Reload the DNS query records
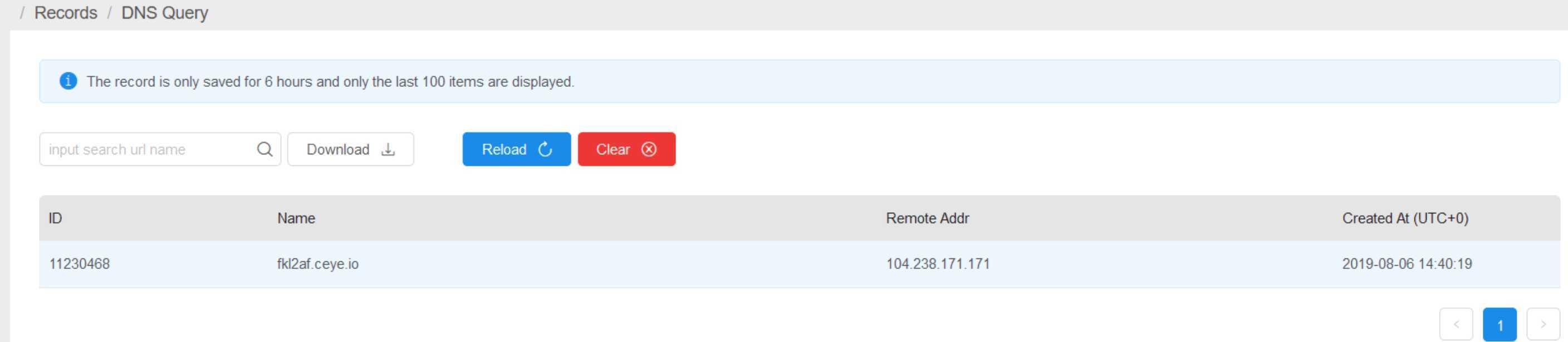This screenshot has height=342, width=1568. pos(517,149)
